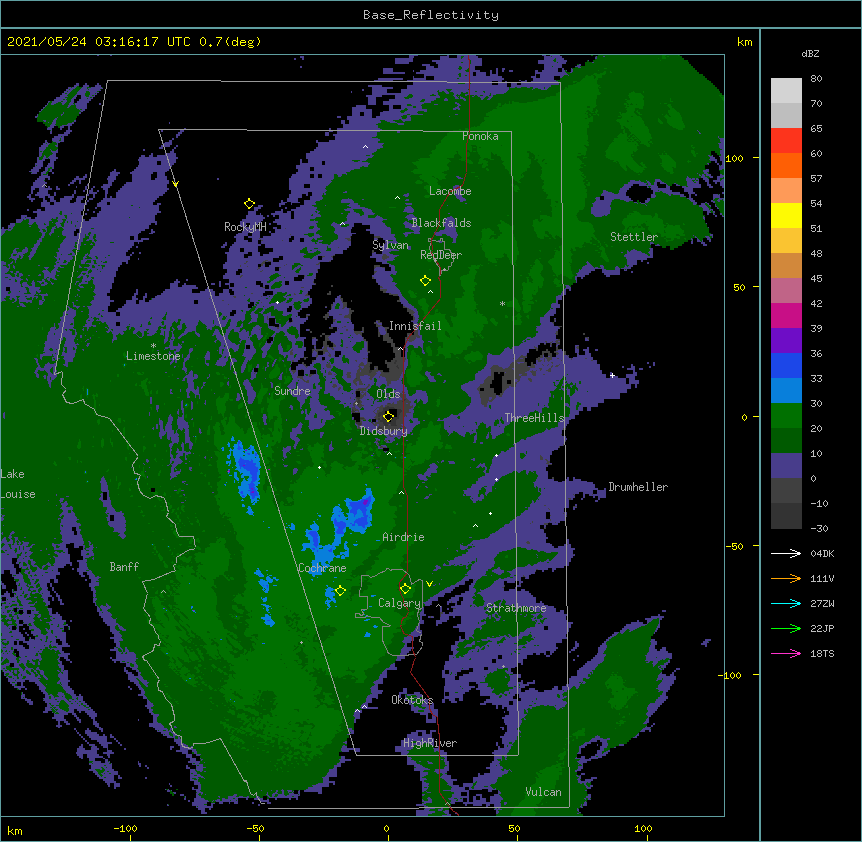Select the Banff label

[x=124, y=567]
